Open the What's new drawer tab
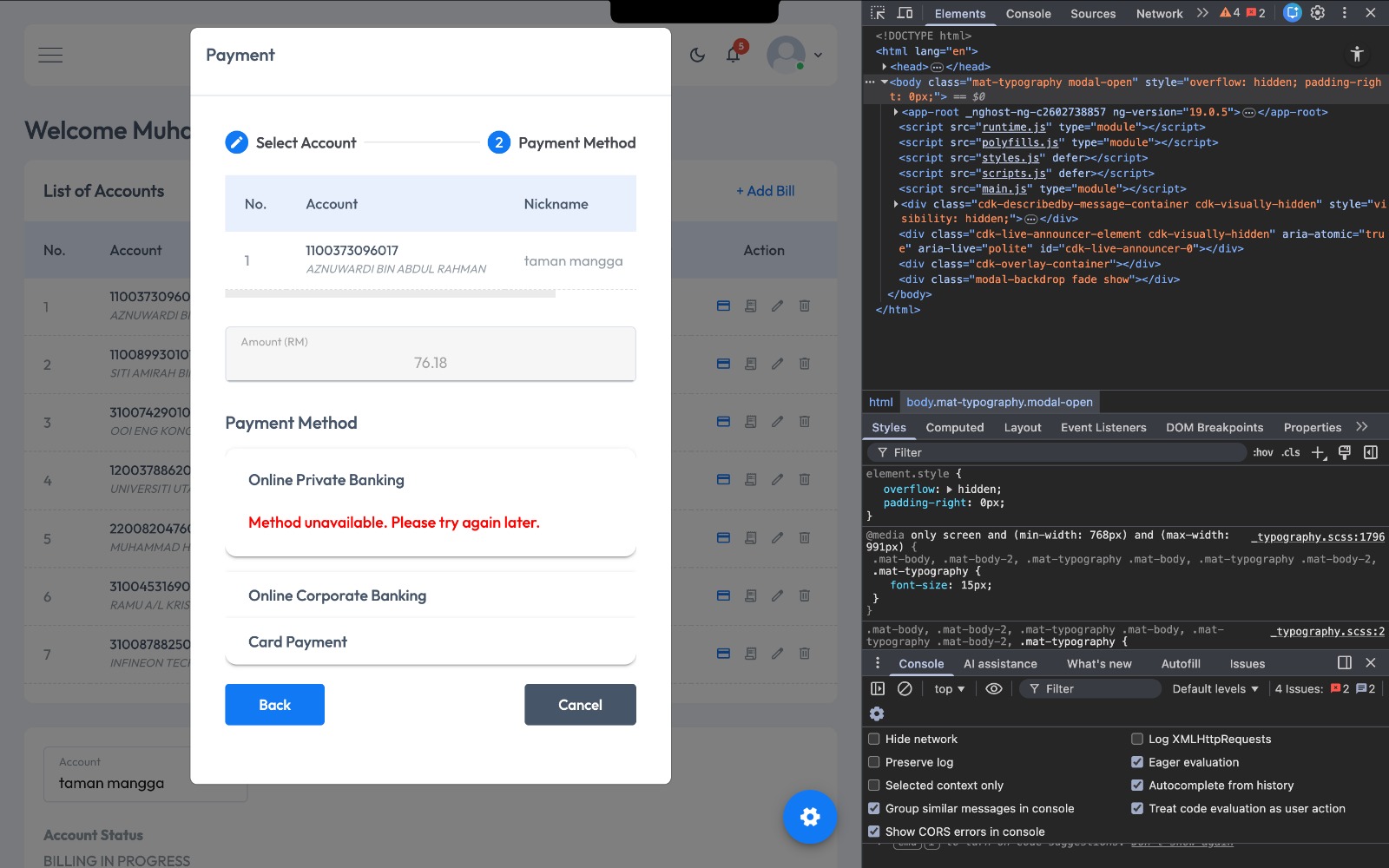The image size is (1389, 868). [x=1099, y=663]
